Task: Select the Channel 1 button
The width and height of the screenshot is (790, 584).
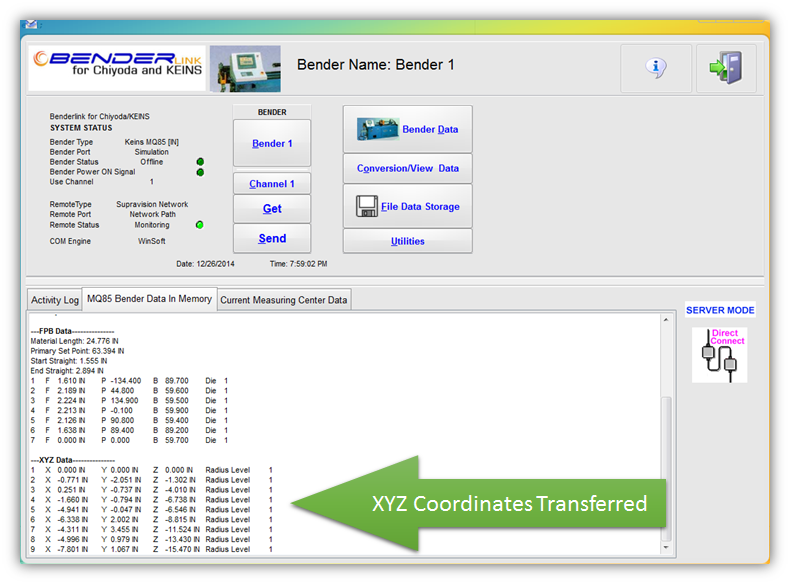Action: pos(271,184)
